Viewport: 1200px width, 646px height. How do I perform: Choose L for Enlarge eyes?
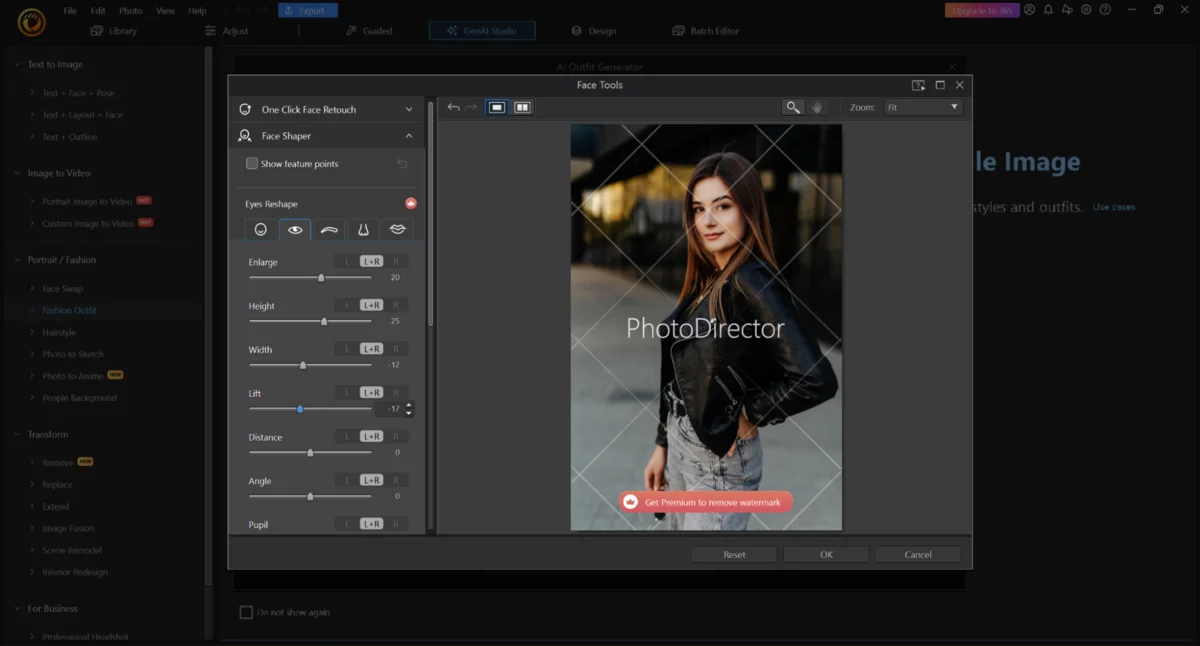[348, 262]
